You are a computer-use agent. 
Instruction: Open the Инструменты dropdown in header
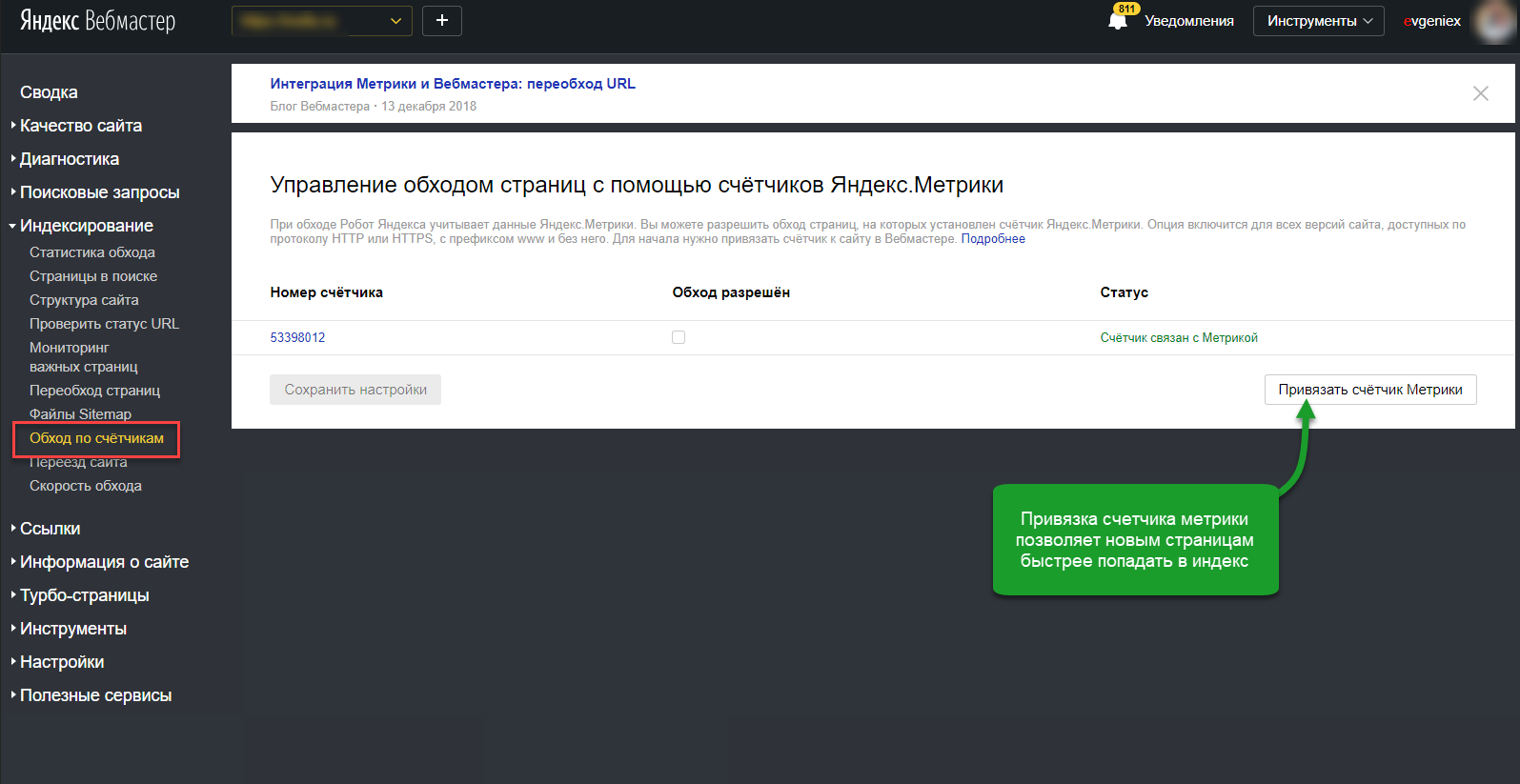(1319, 21)
